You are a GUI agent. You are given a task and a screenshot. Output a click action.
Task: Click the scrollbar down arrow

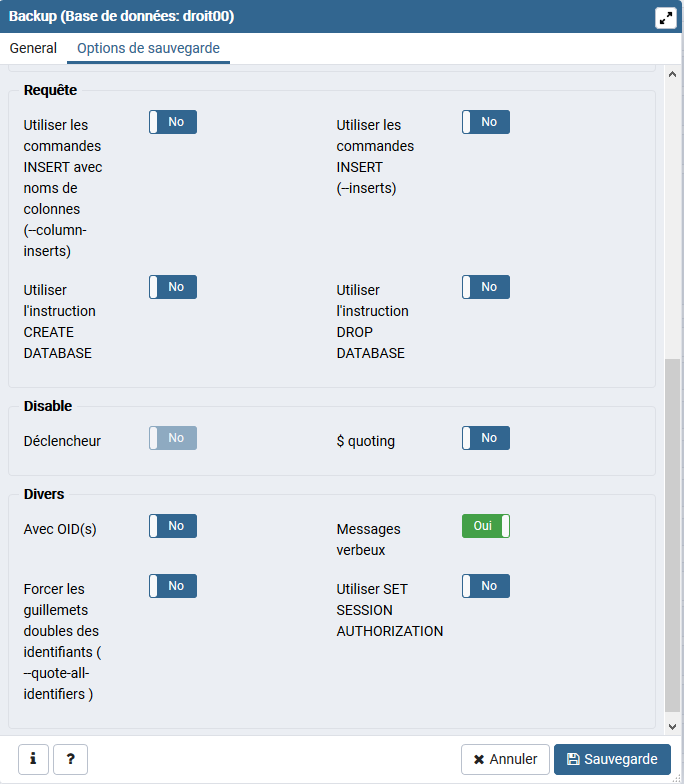(x=672, y=727)
